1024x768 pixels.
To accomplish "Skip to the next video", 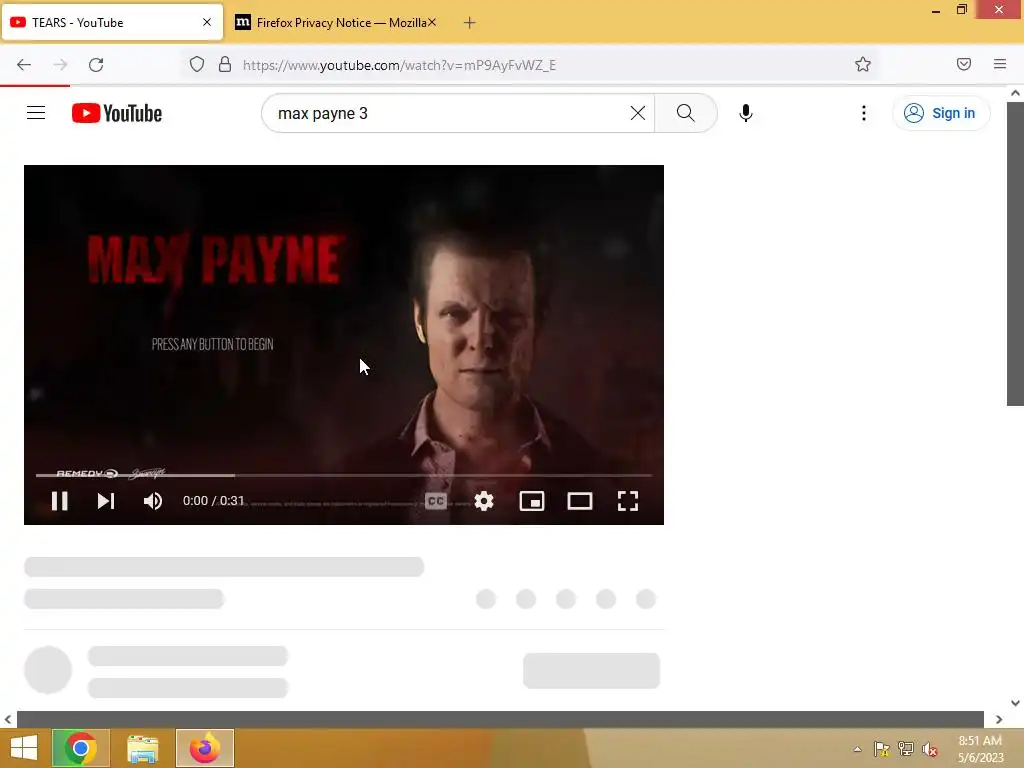I will (x=106, y=501).
